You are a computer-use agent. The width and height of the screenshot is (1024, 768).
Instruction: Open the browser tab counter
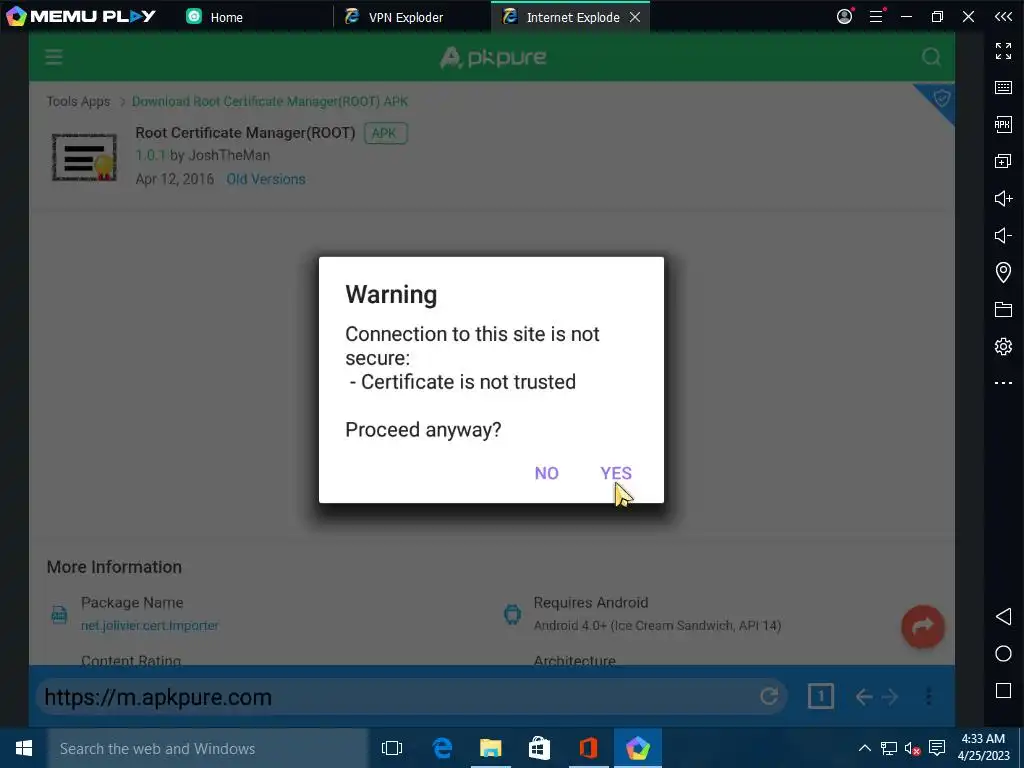point(820,696)
